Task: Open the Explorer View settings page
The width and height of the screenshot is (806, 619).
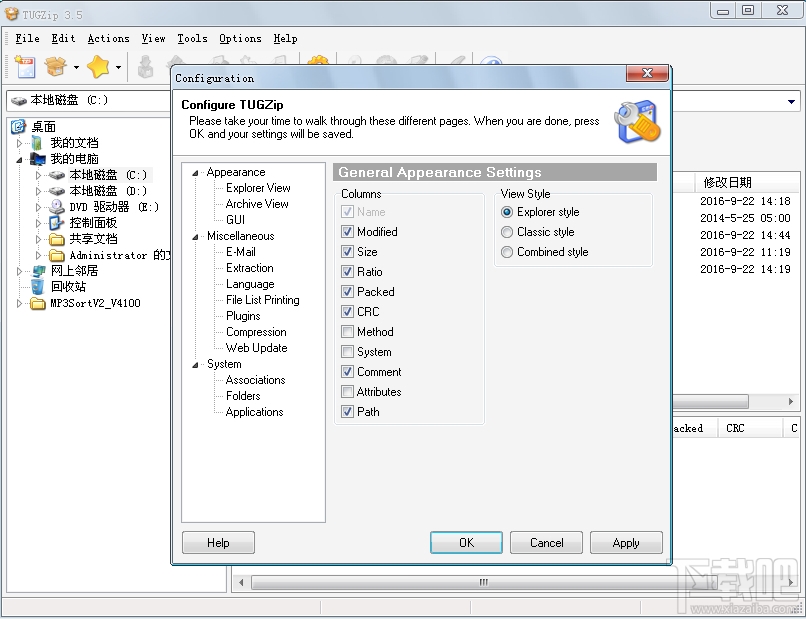Action: tap(258, 188)
